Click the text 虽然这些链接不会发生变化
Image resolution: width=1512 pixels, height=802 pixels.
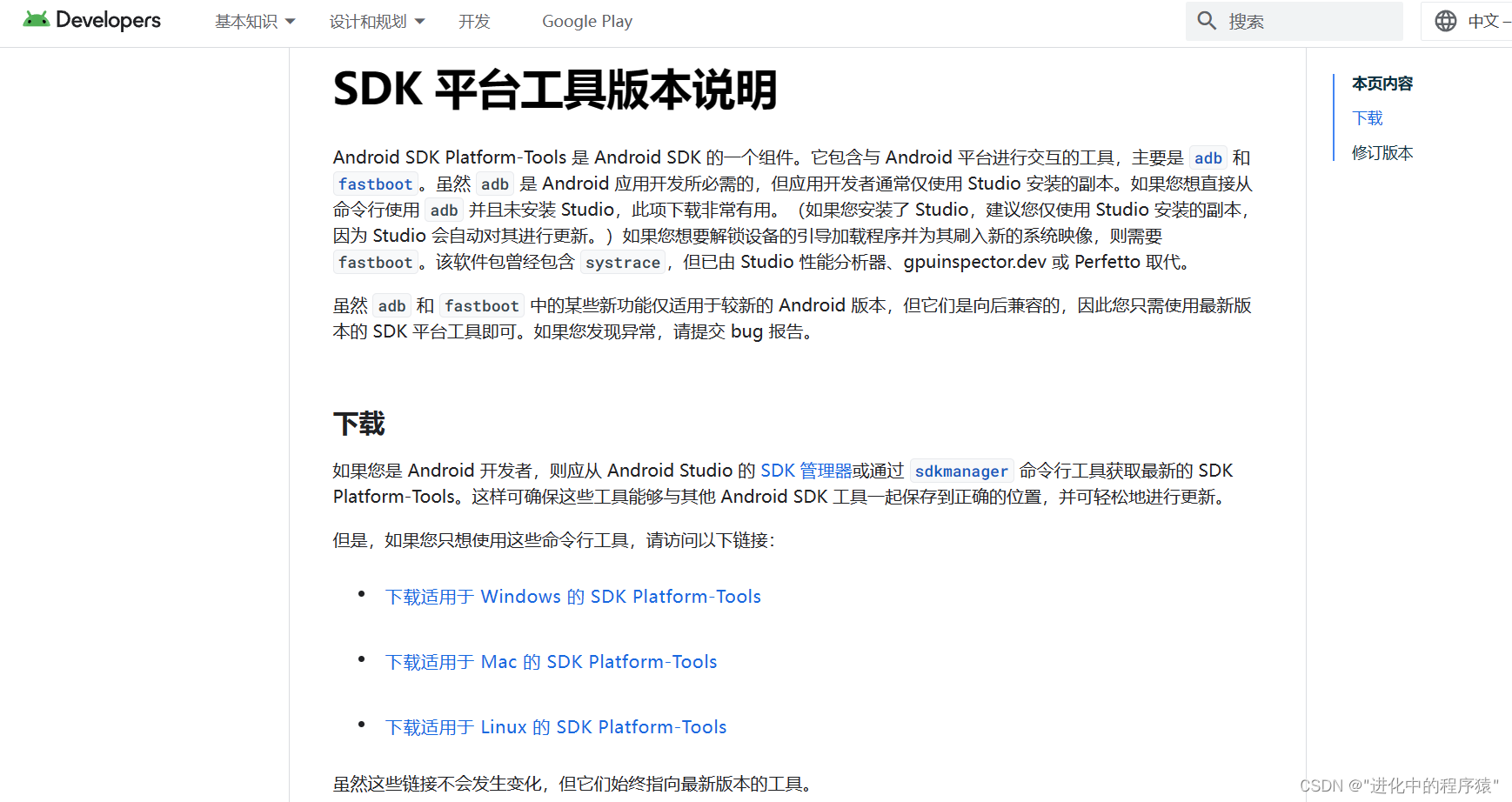coord(437,784)
